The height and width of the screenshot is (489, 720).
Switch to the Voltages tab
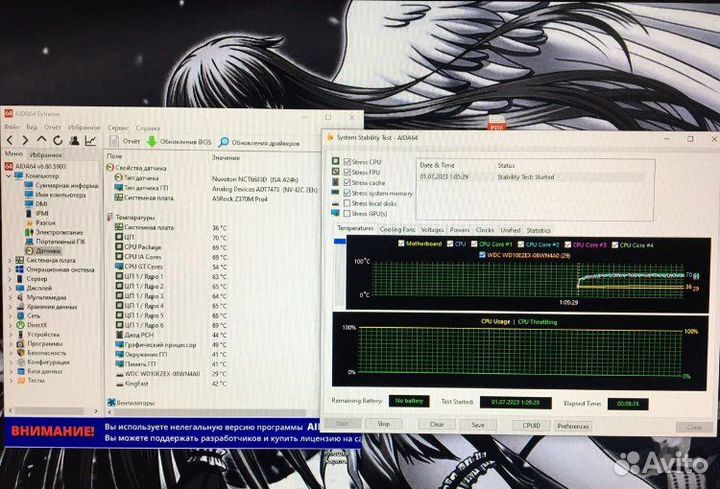pos(433,230)
